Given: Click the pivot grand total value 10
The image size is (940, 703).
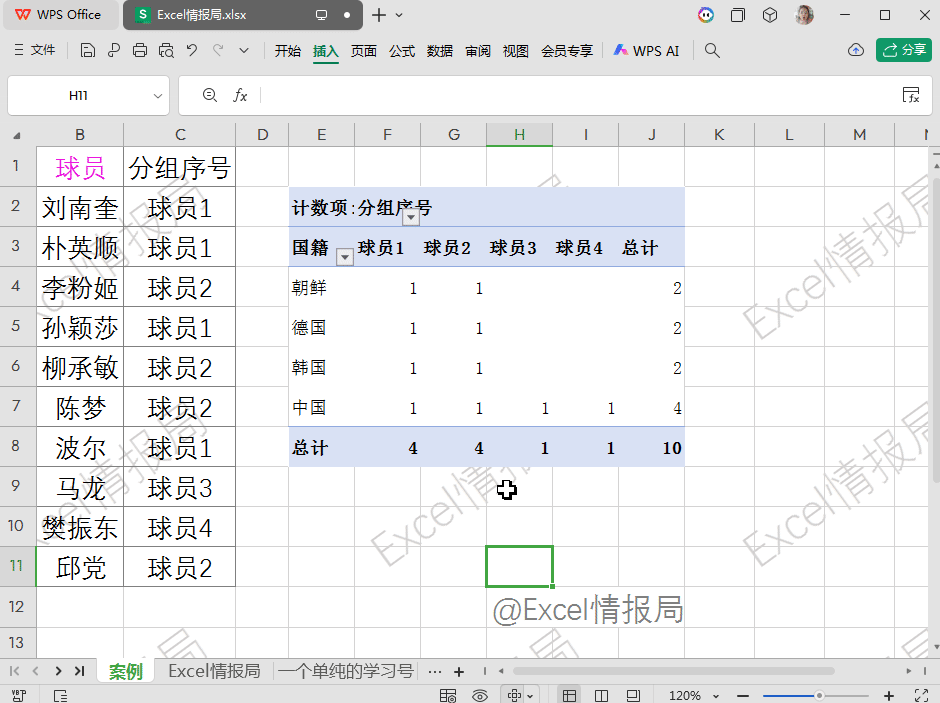Looking at the screenshot, I should tap(672, 448).
